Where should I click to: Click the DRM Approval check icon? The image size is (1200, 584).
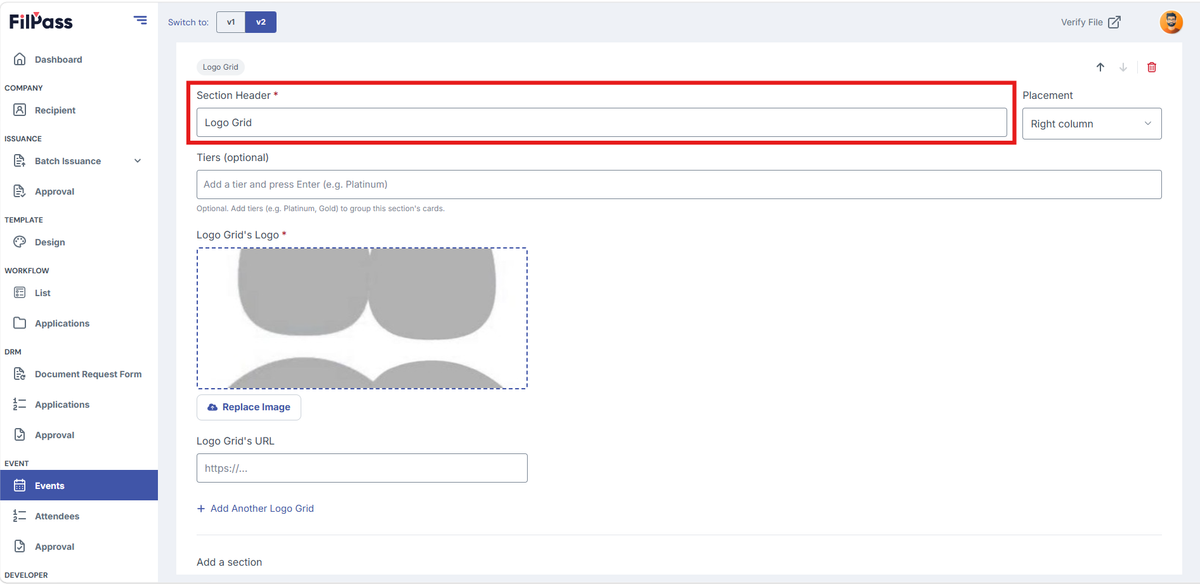click(19, 435)
